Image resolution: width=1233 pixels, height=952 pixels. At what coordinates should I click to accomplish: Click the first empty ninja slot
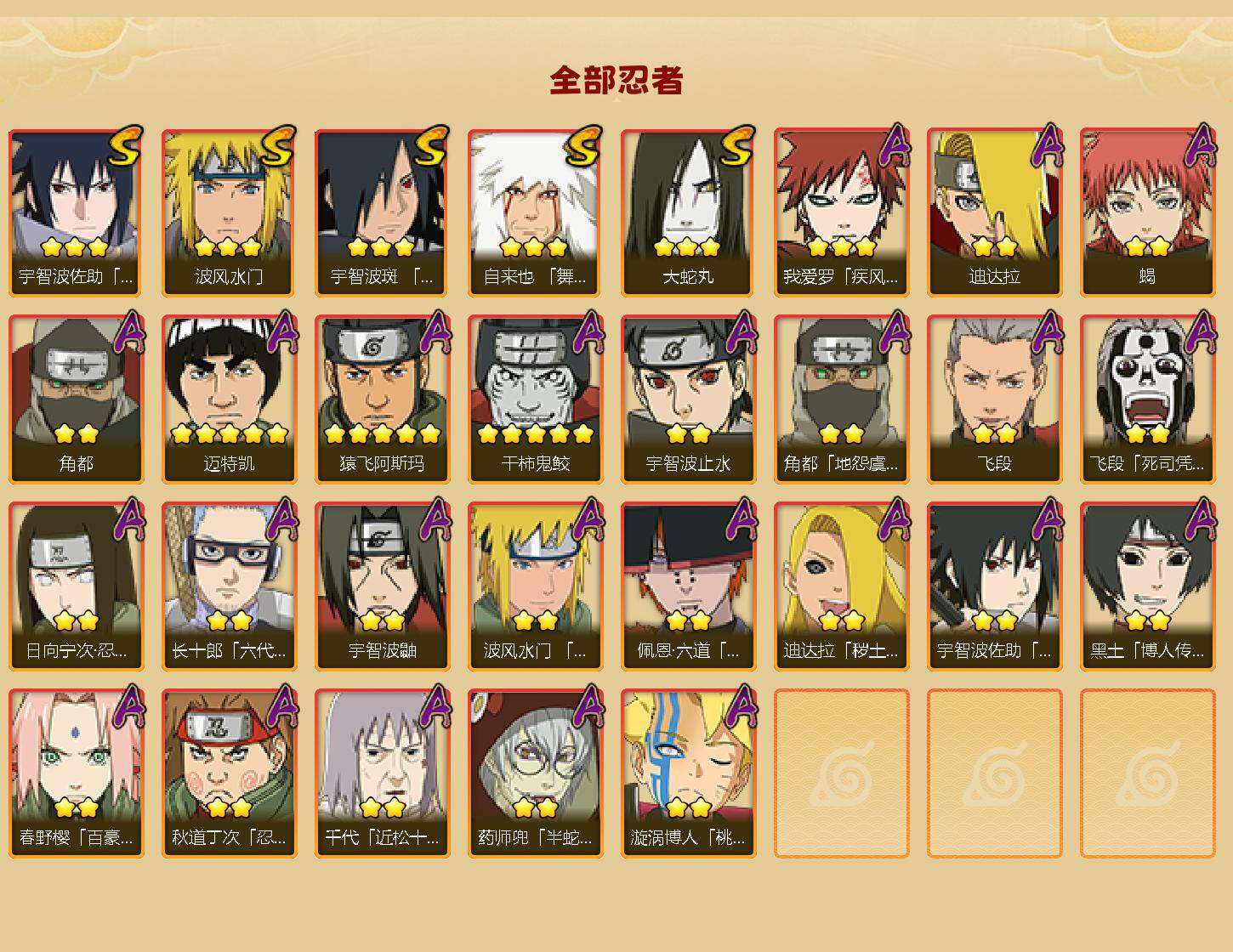coord(841,773)
